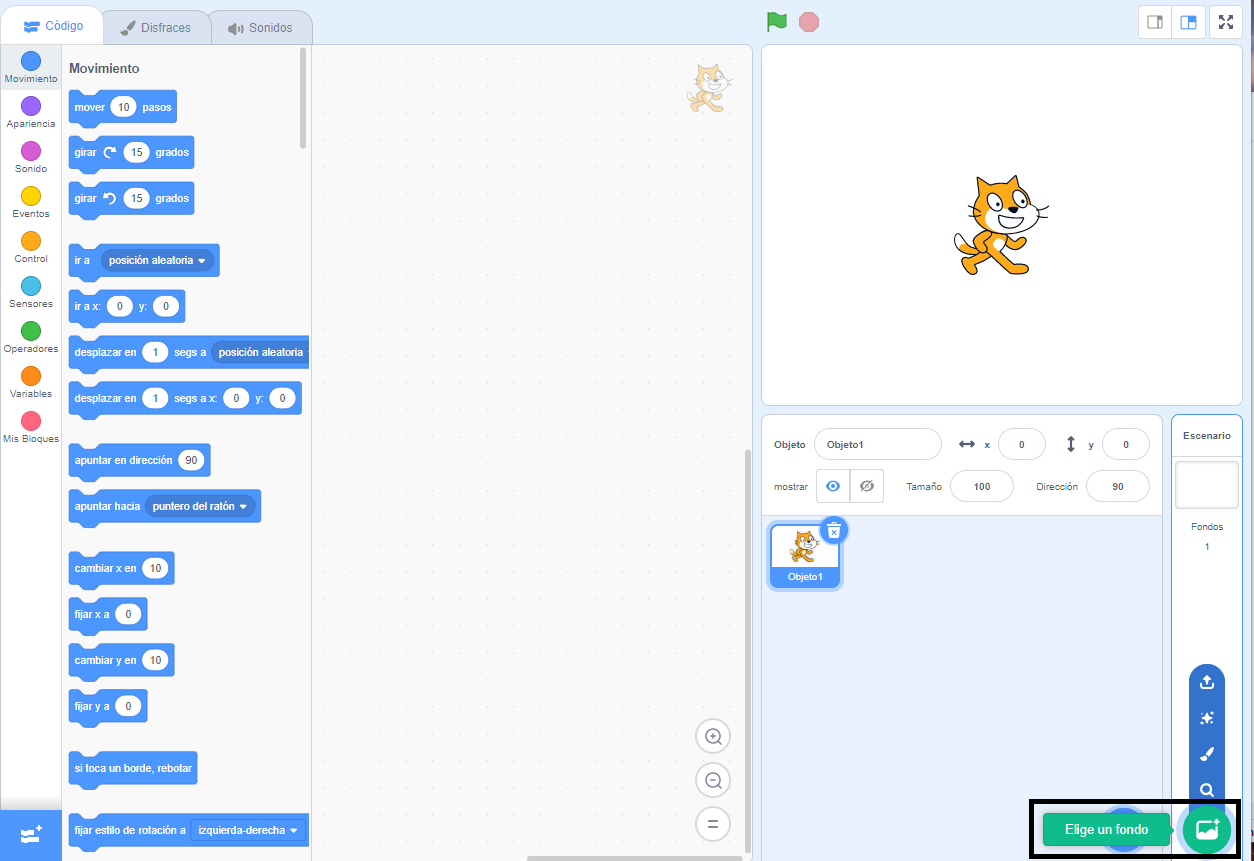Switch to the Disfraces tab
Image resolution: width=1254 pixels, height=861 pixels.
pyautogui.click(x=156, y=28)
